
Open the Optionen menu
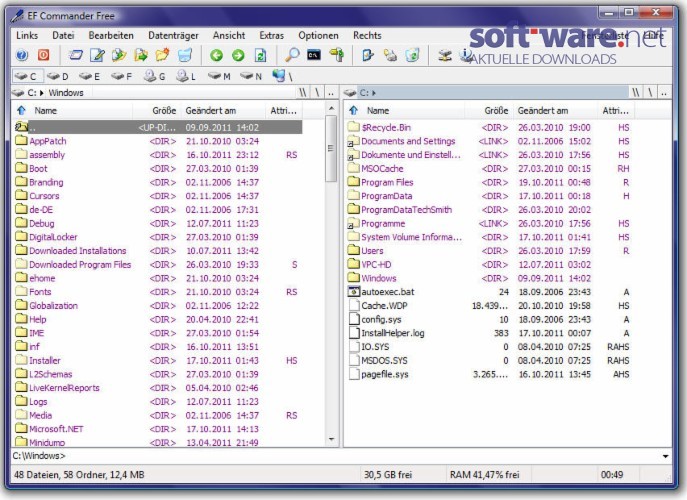tap(319, 35)
